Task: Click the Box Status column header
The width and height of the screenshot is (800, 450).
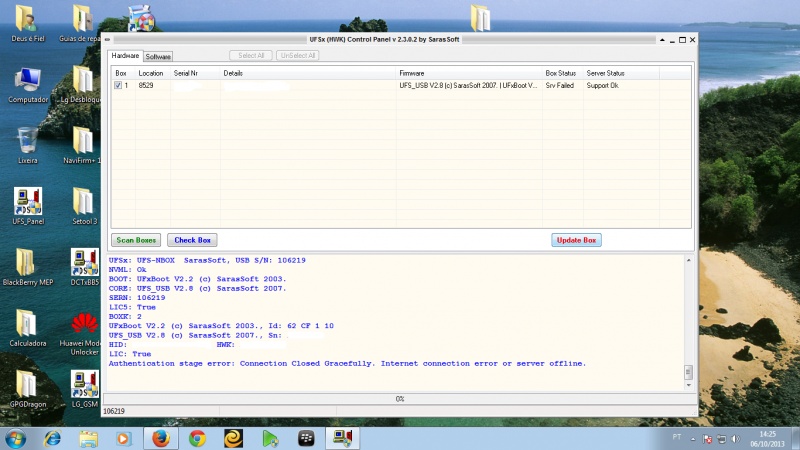Action: (x=562, y=73)
